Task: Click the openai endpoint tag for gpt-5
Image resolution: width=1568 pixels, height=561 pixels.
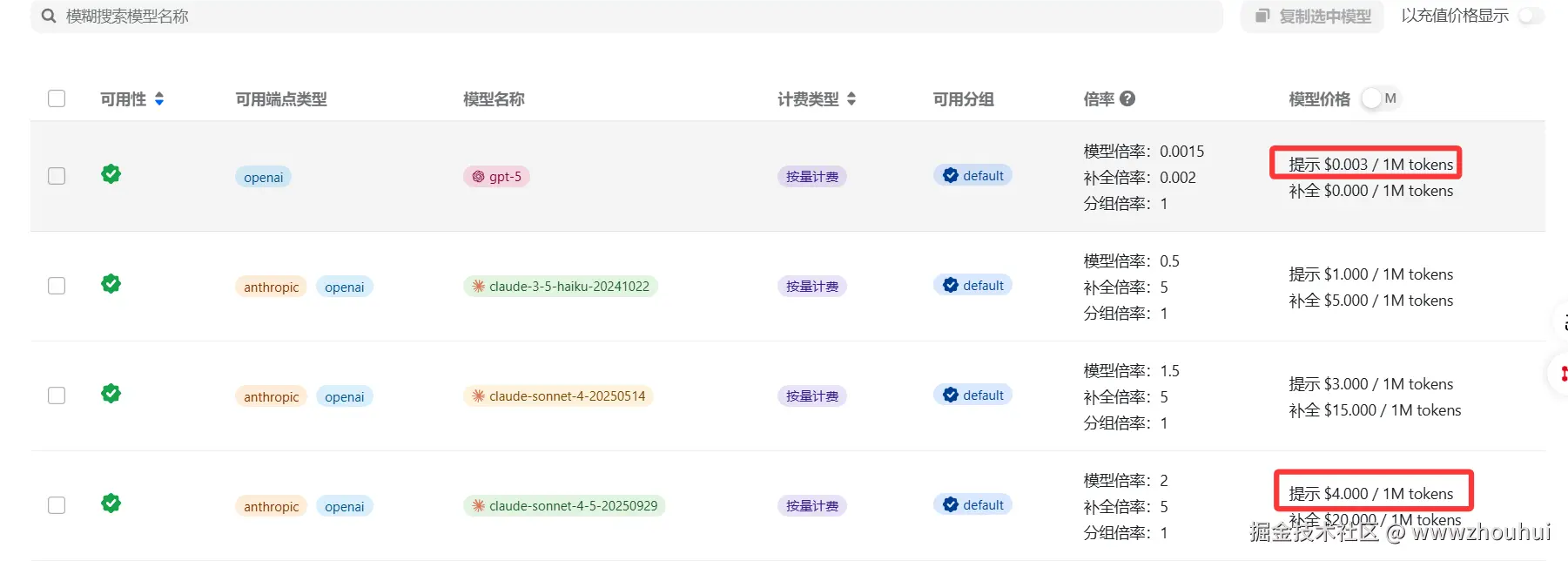Action: click(x=263, y=177)
